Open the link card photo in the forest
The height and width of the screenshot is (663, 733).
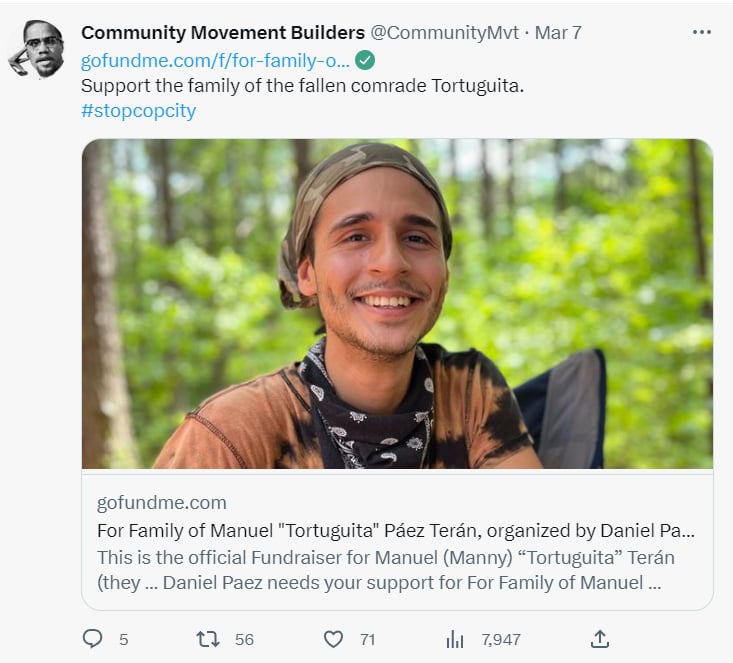click(x=397, y=304)
